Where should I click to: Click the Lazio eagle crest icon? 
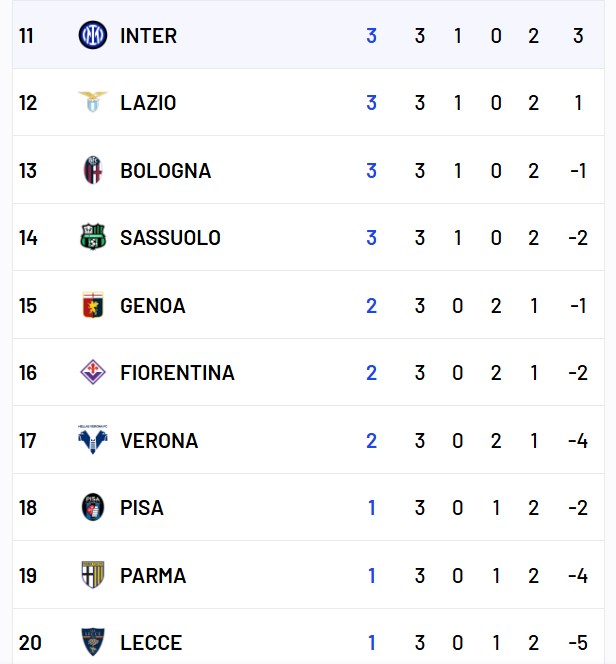(x=93, y=102)
